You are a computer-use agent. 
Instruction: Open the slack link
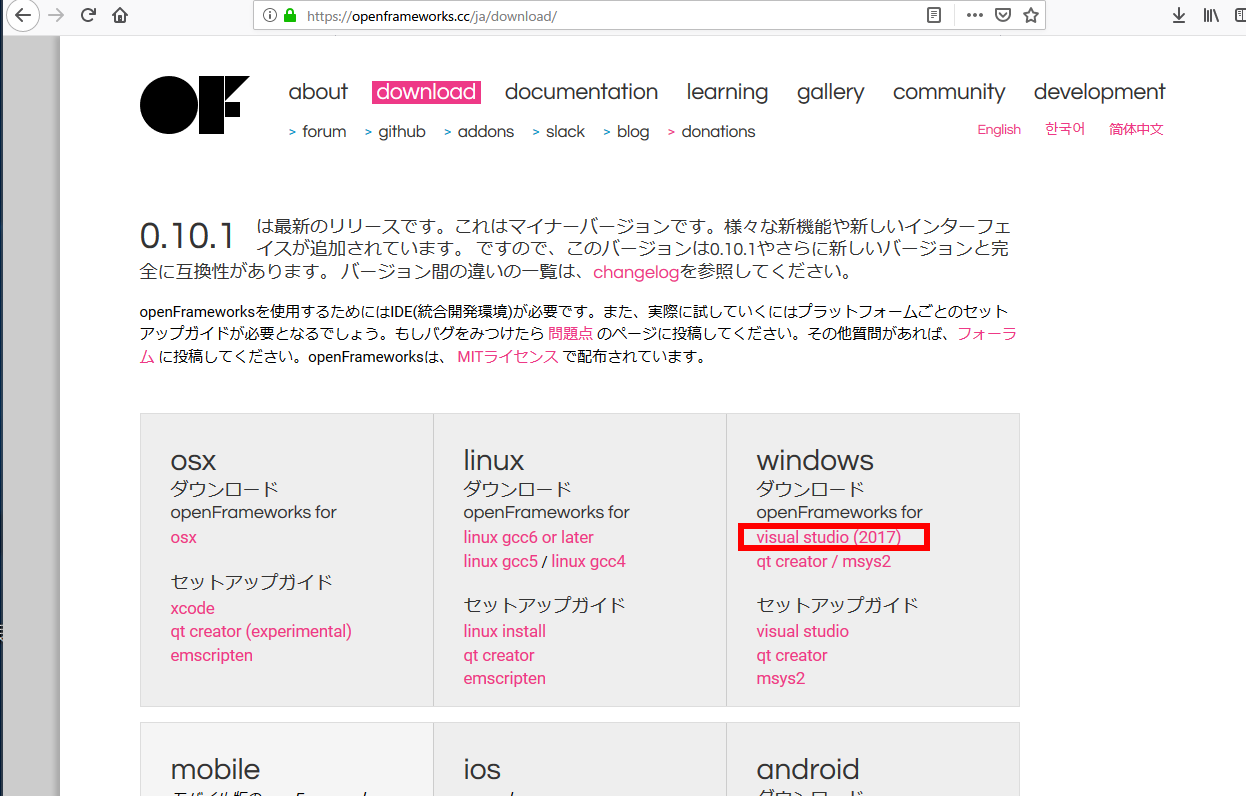(565, 132)
